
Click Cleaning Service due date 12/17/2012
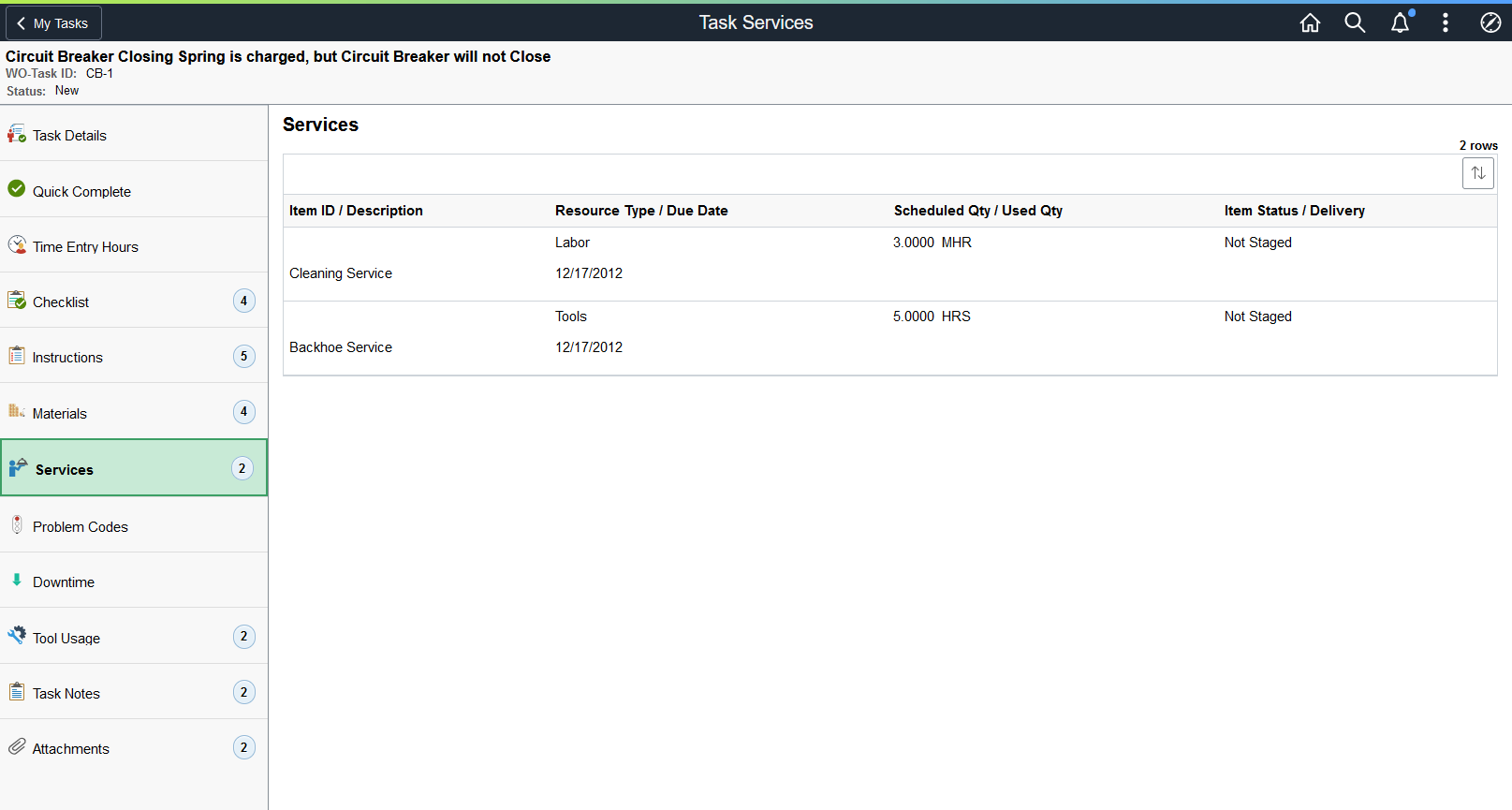589,273
